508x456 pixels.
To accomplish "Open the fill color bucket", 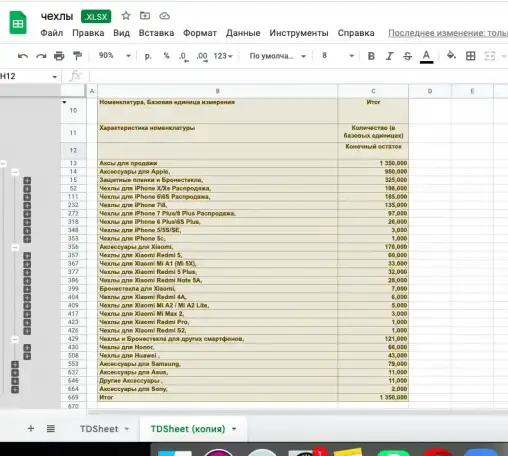I will pyautogui.click(x=451, y=55).
